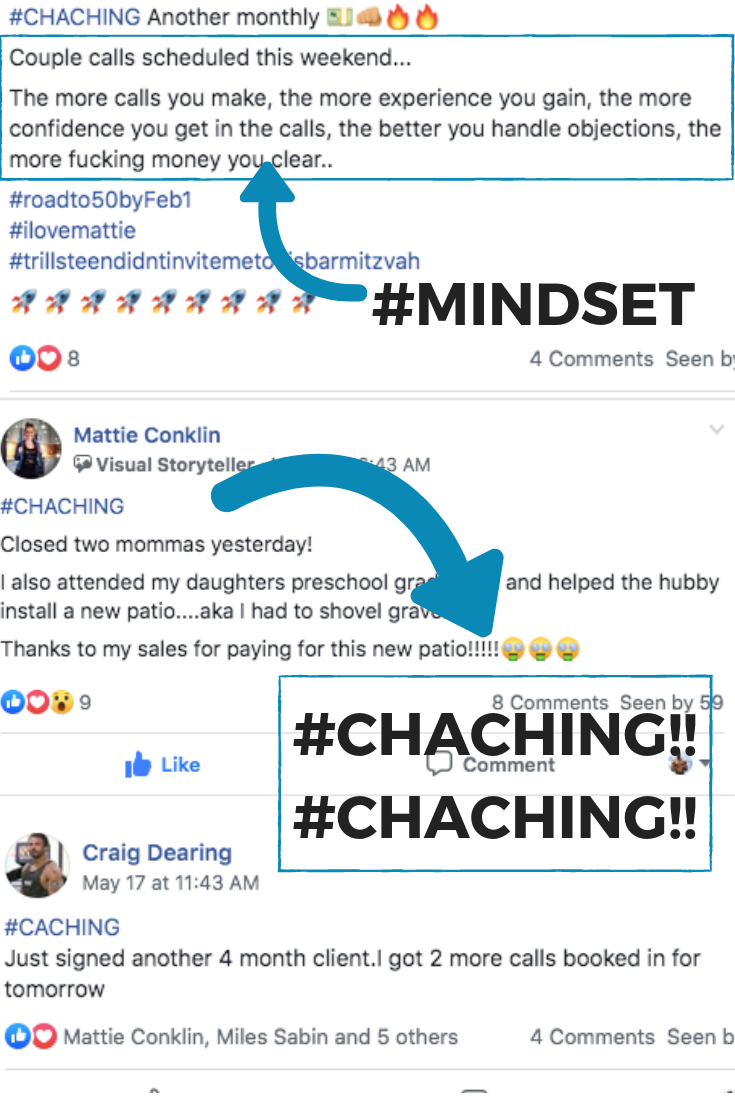Open the #roadto50byFeb1 hashtag
This screenshot has width=735, height=1102.
[x=100, y=200]
